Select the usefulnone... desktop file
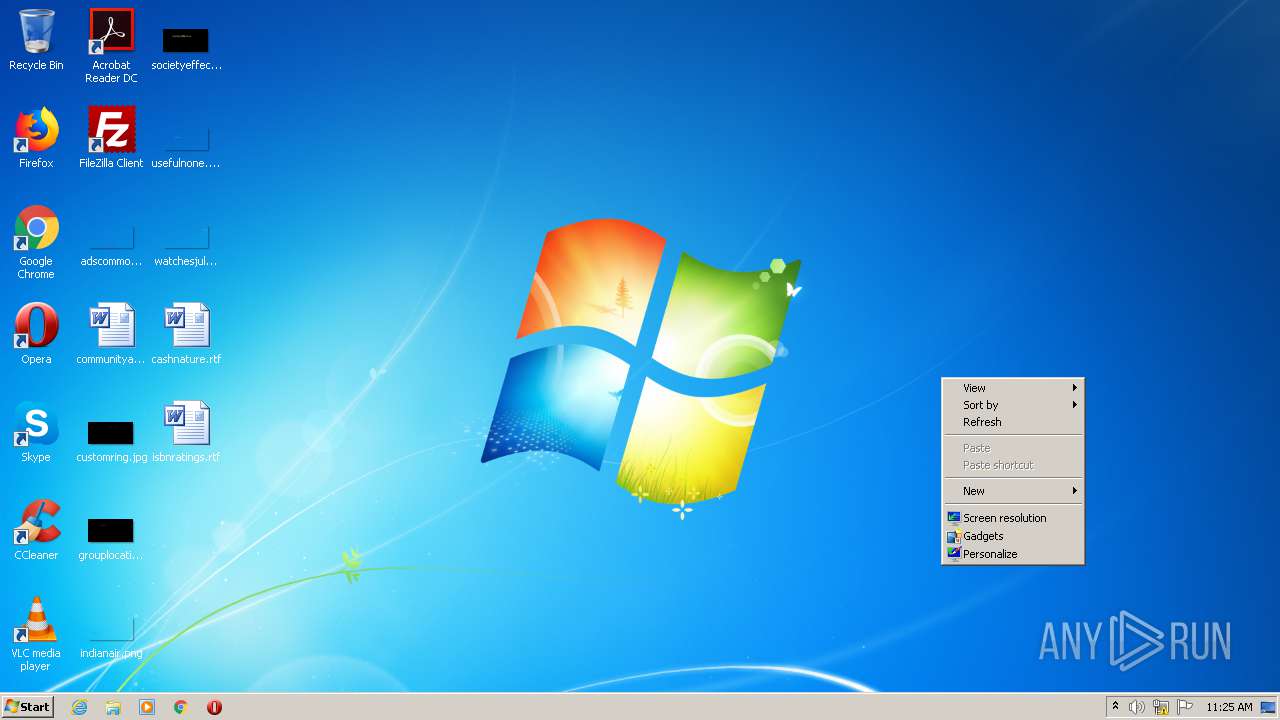 pos(186,146)
